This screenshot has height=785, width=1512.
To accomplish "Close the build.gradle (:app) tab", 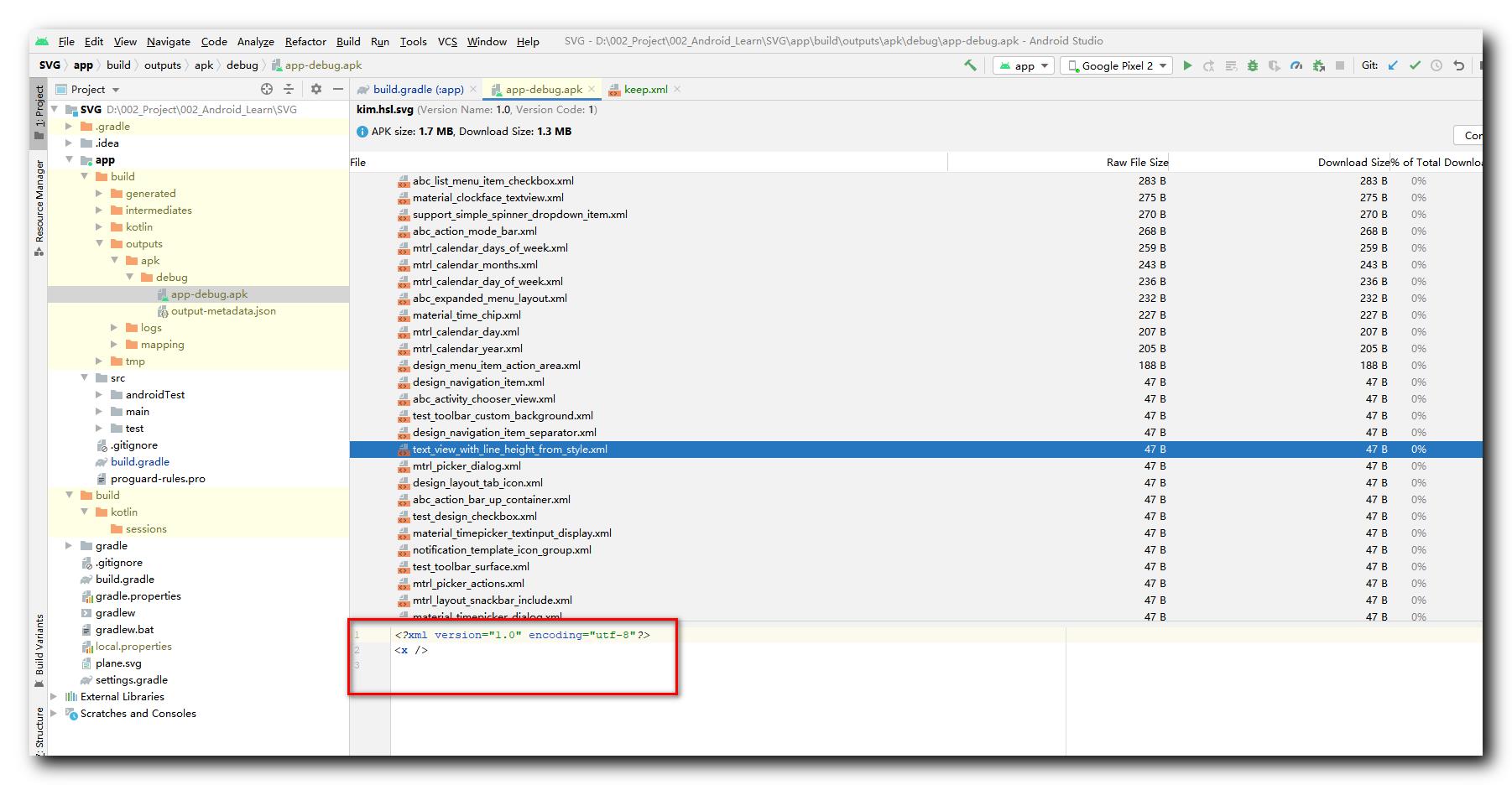I will [472, 89].
